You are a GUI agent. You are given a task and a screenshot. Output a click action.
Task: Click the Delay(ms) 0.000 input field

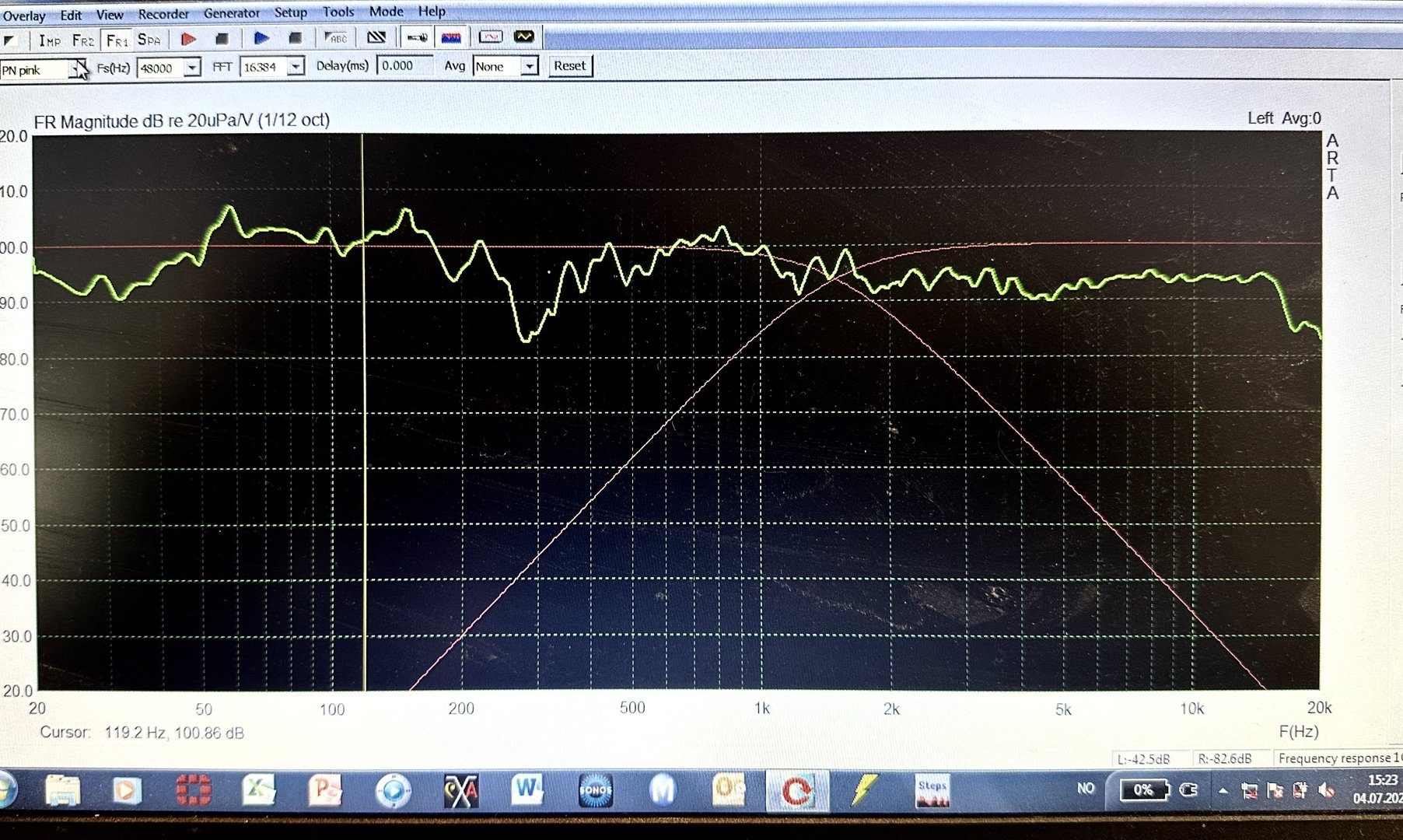[x=404, y=66]
